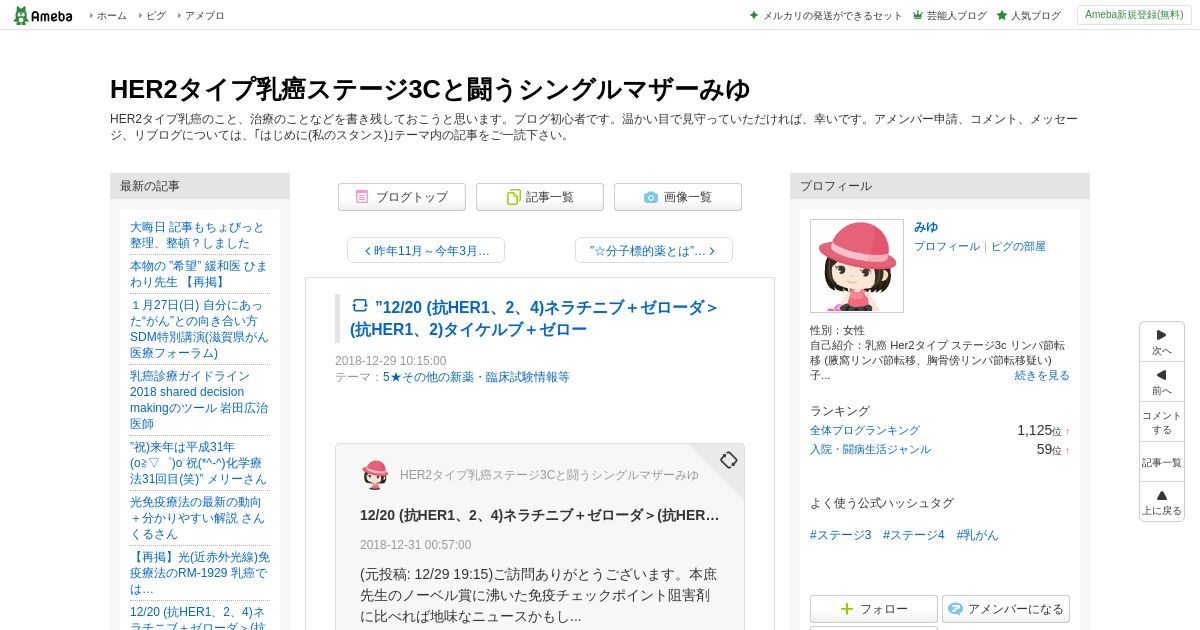Open the 記事一覧 tab
The height and width of the screenshot is (630, 1200).
click(540, 197)
